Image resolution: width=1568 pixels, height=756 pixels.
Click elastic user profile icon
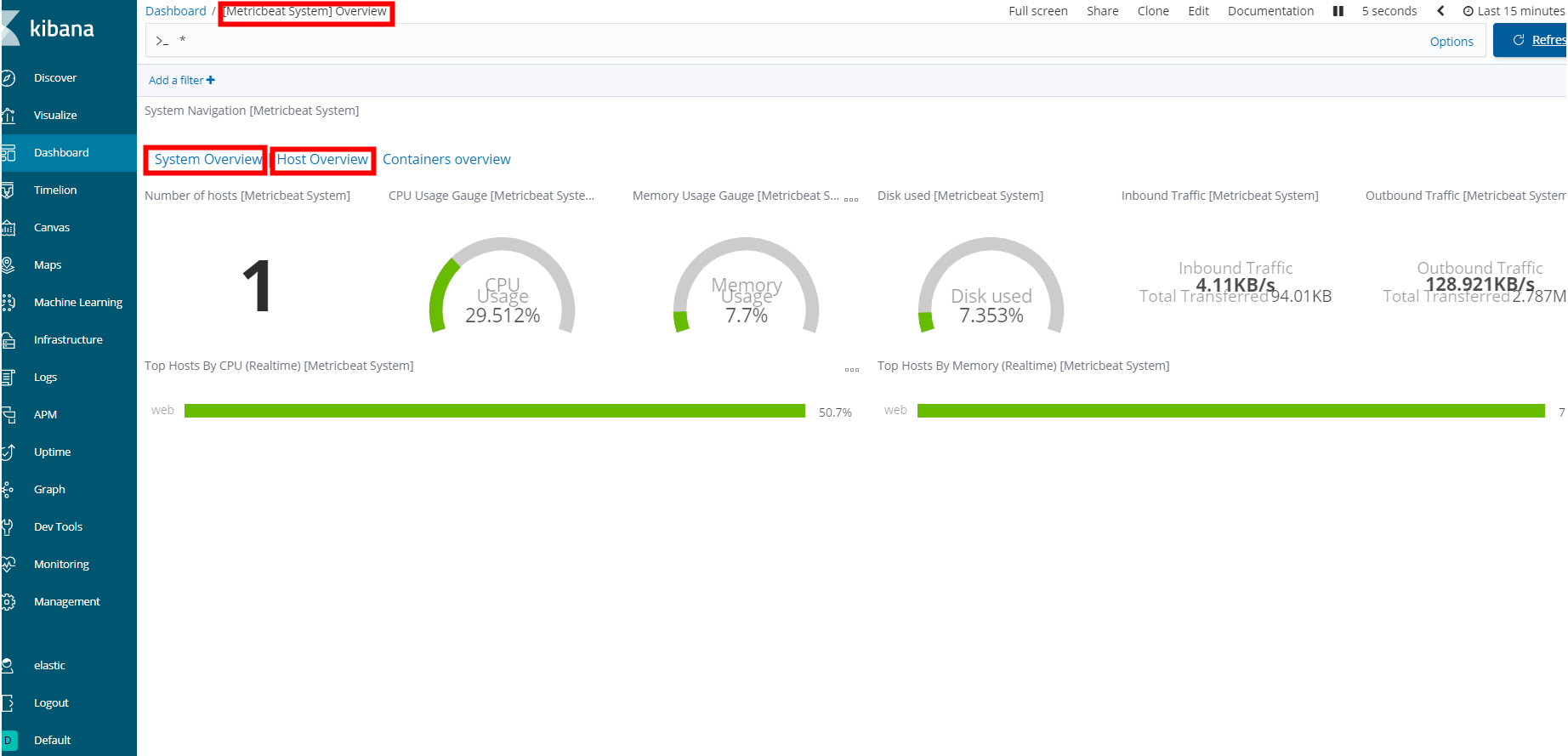8,666
